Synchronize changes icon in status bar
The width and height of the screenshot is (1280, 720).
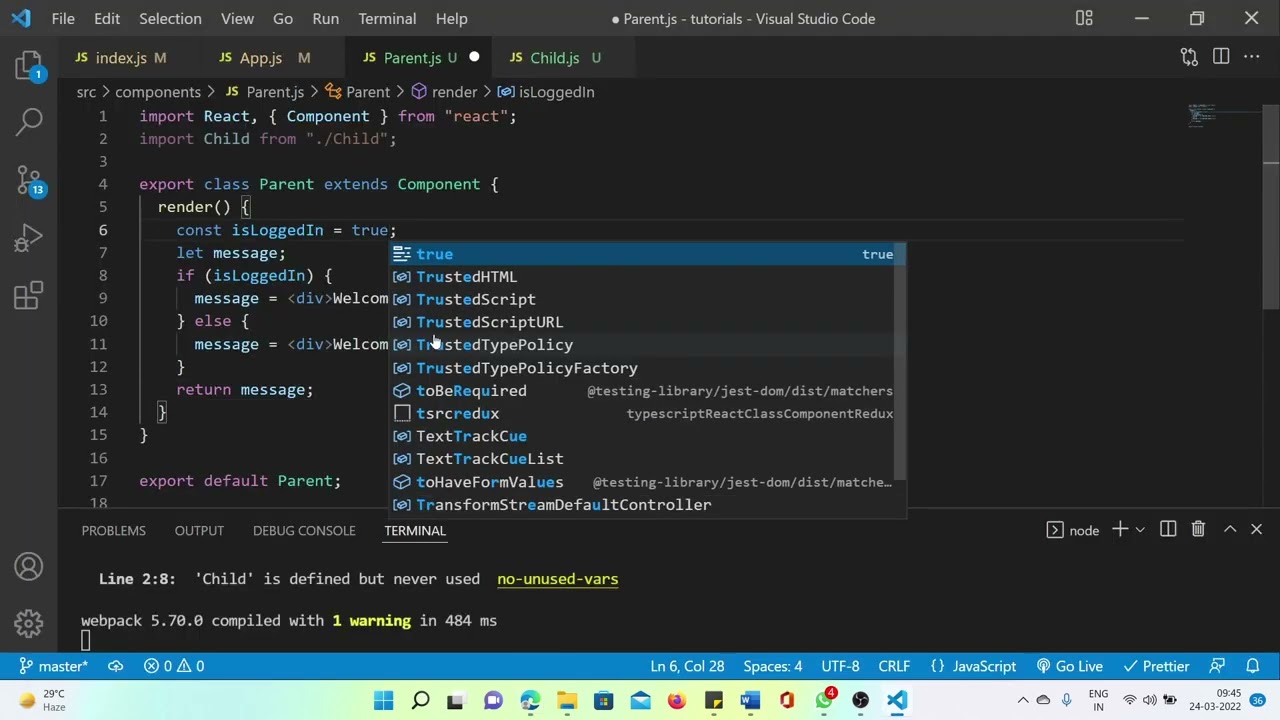click(116, 666)
